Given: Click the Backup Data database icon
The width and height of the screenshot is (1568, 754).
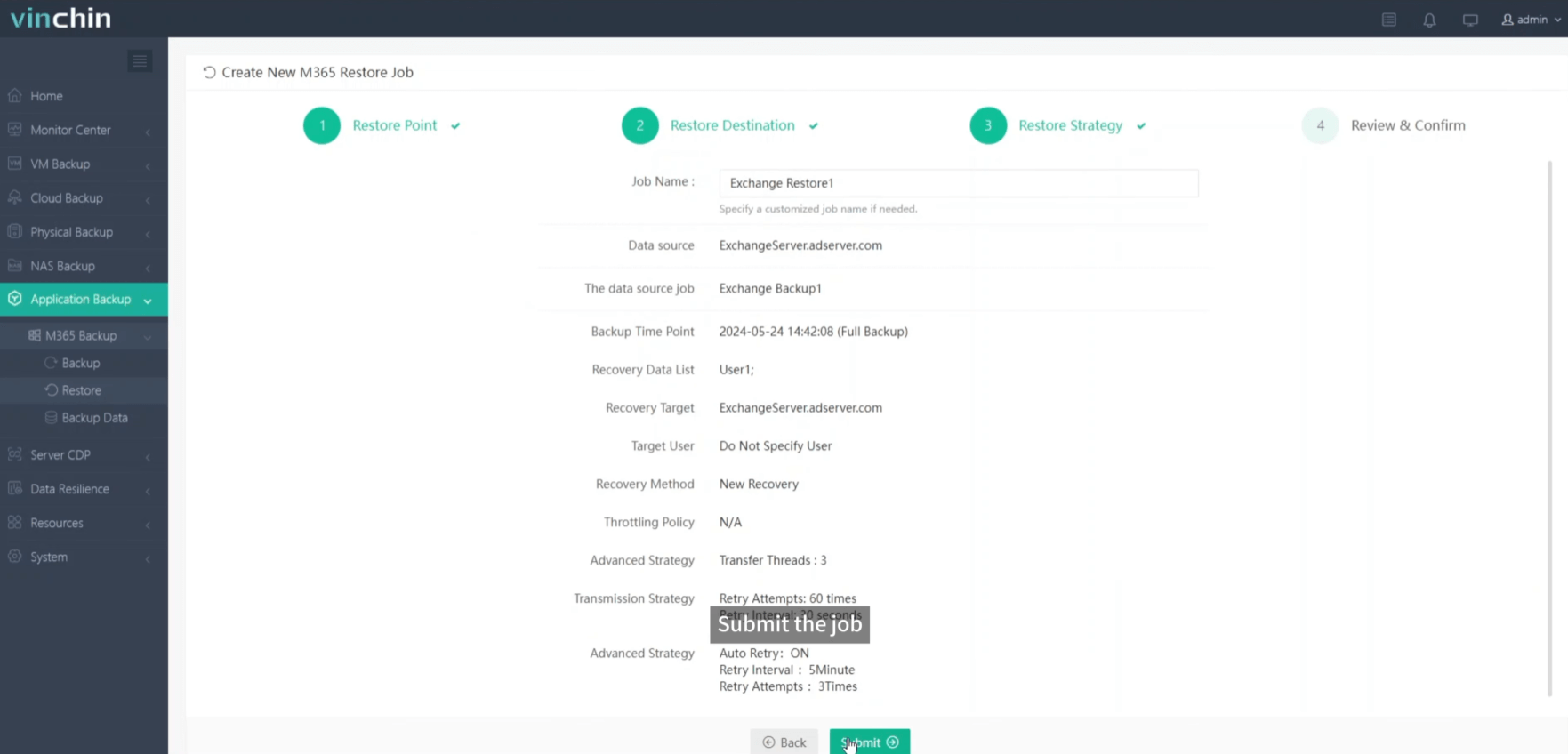Looking at the screenshot, I should [52, 417].
